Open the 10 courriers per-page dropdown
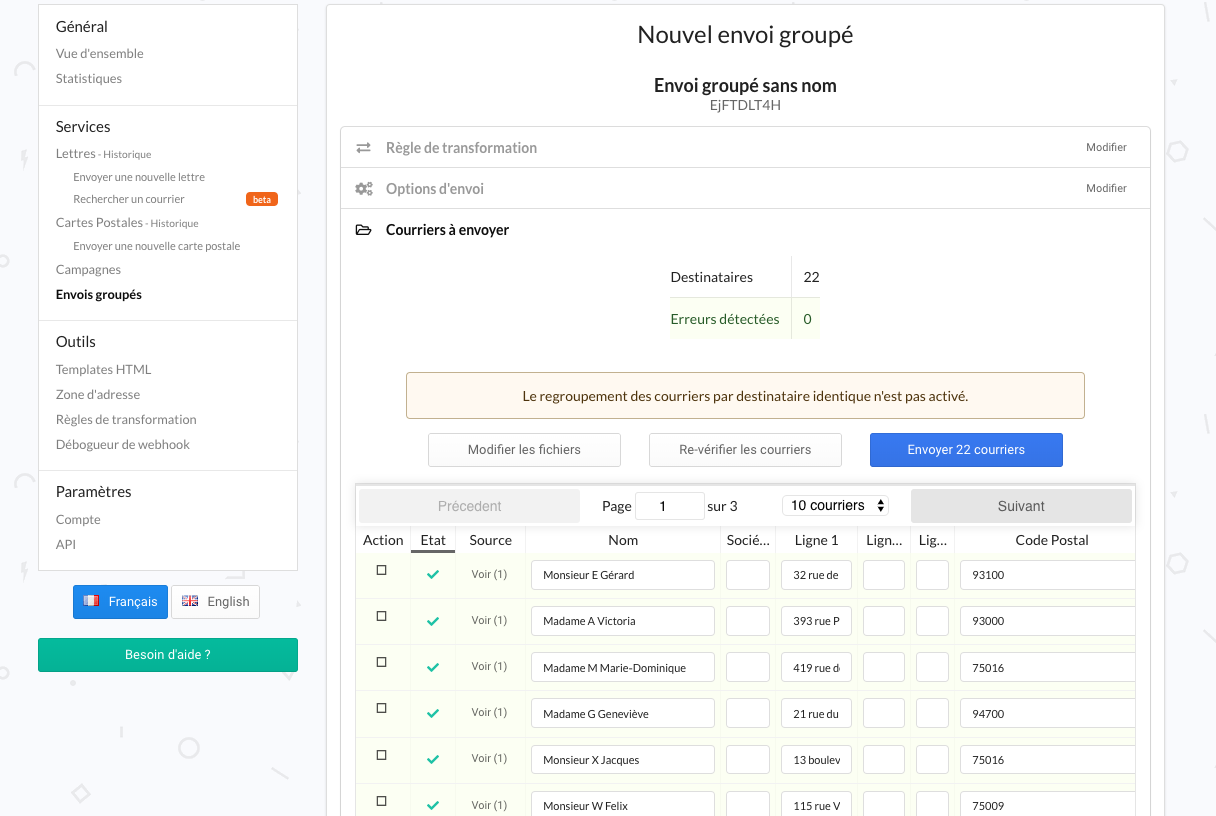 pos(835,505)
